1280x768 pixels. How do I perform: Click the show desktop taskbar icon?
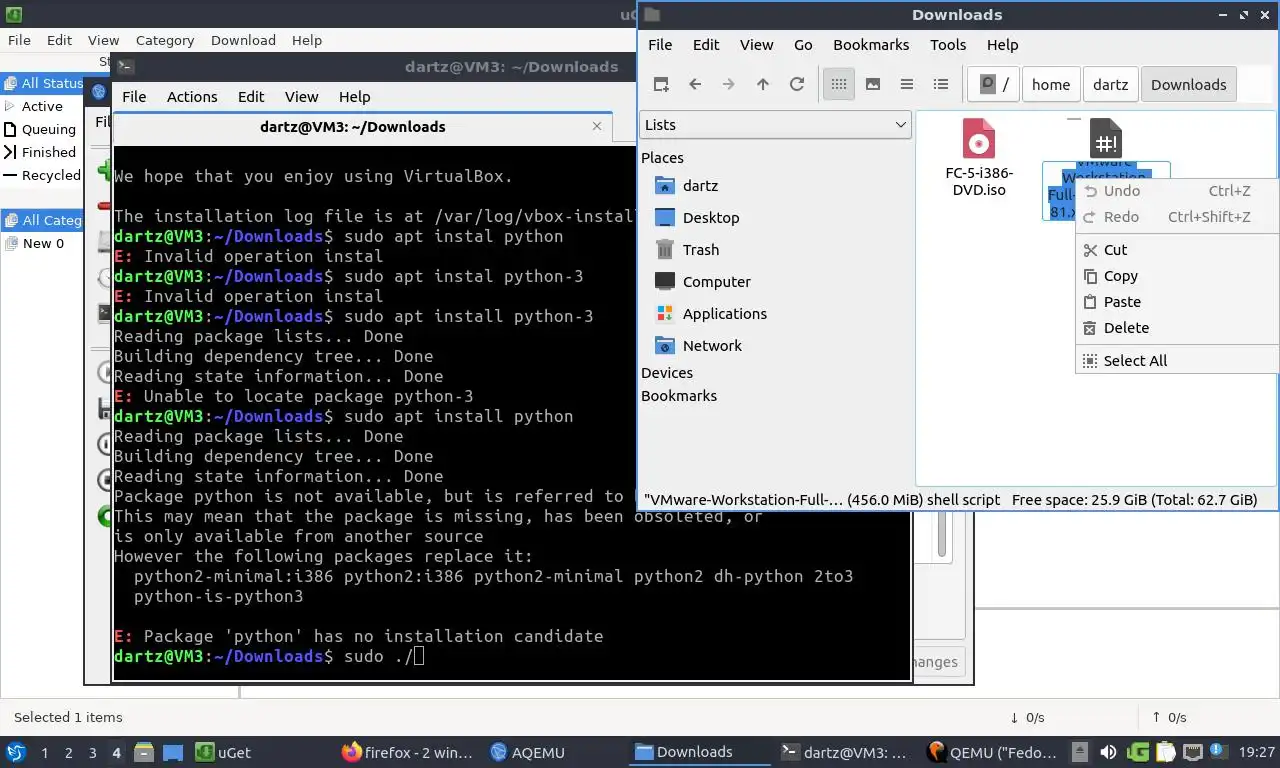tap(173, 752)
